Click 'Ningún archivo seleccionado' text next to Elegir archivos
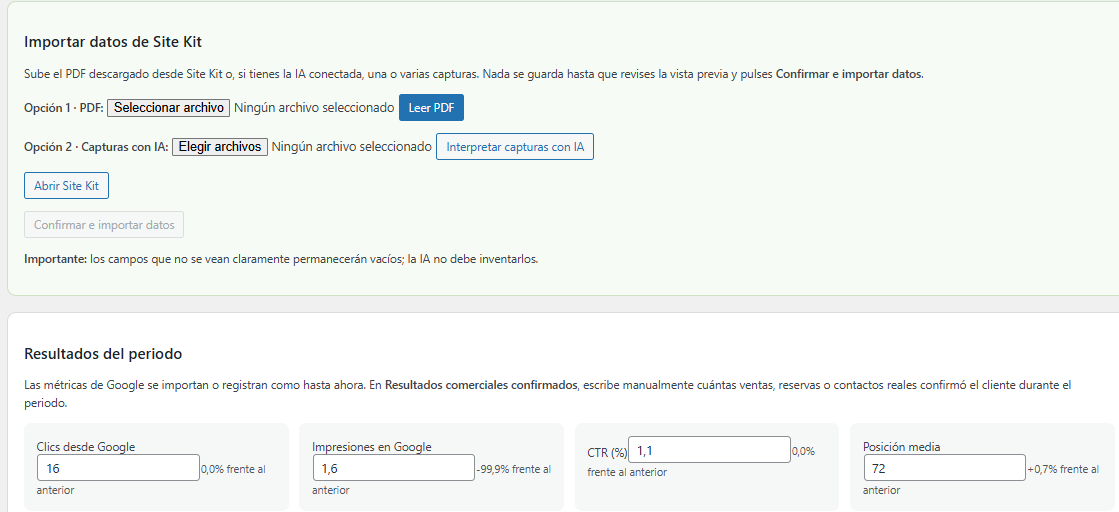 [x=352, y=146]
